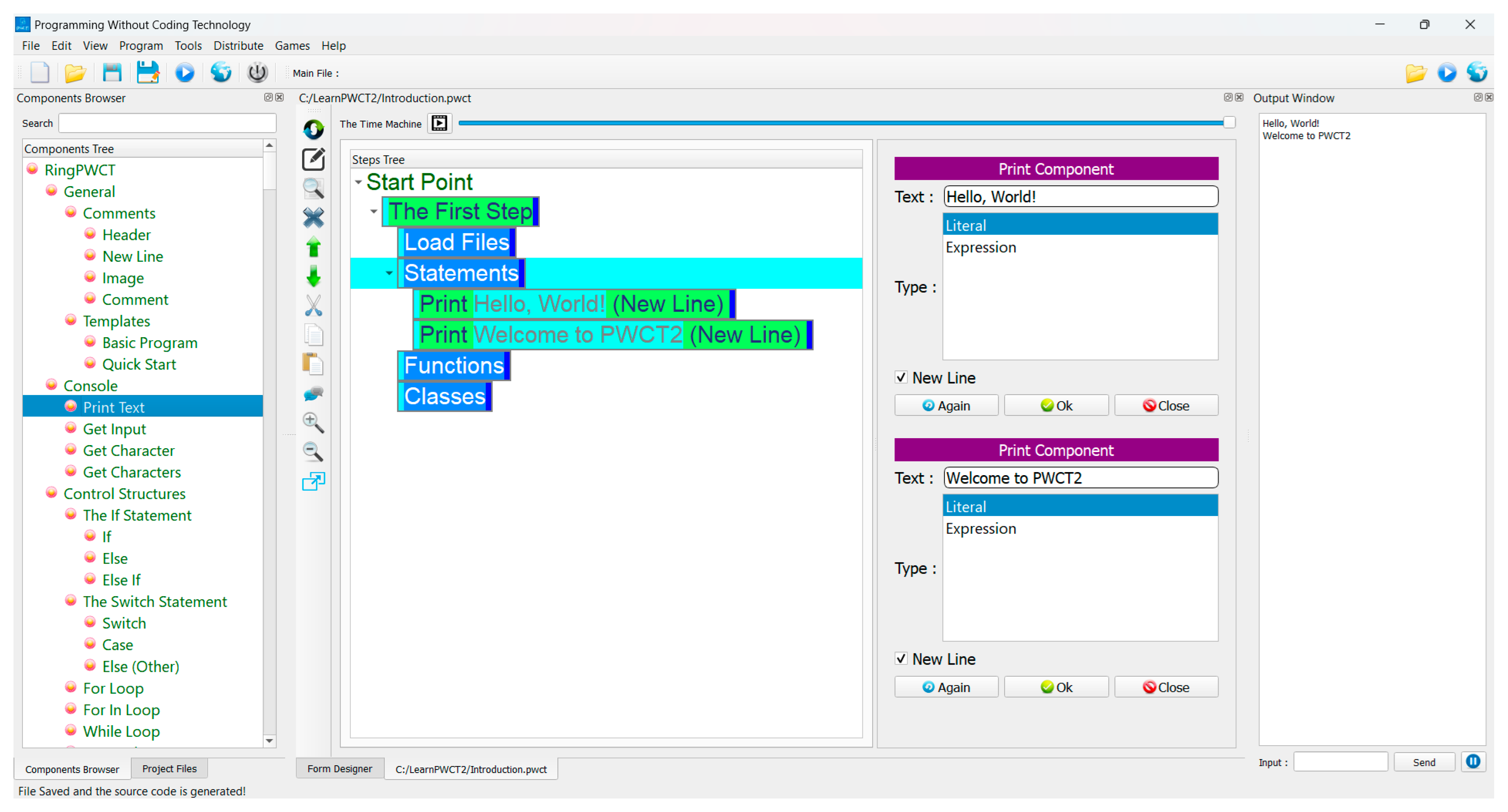Collapse the Statements step in Steps Tree
This screenshot has width=1508, height=812.
tap(389, 273)
